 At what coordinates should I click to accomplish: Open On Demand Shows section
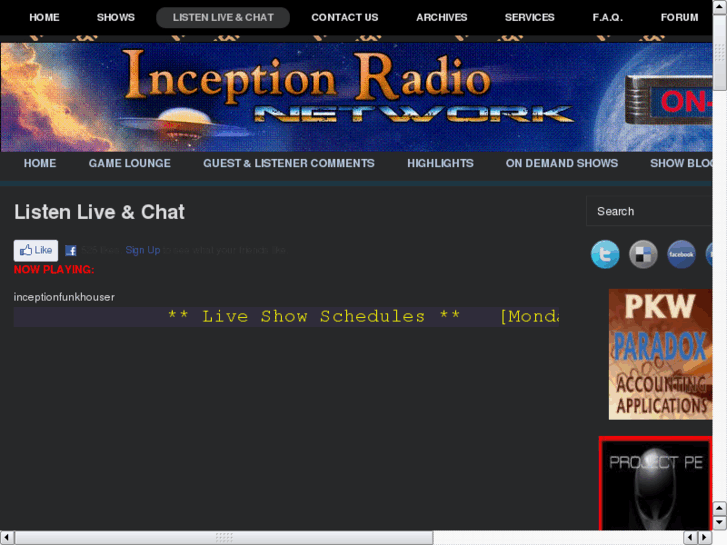[561, 163]
